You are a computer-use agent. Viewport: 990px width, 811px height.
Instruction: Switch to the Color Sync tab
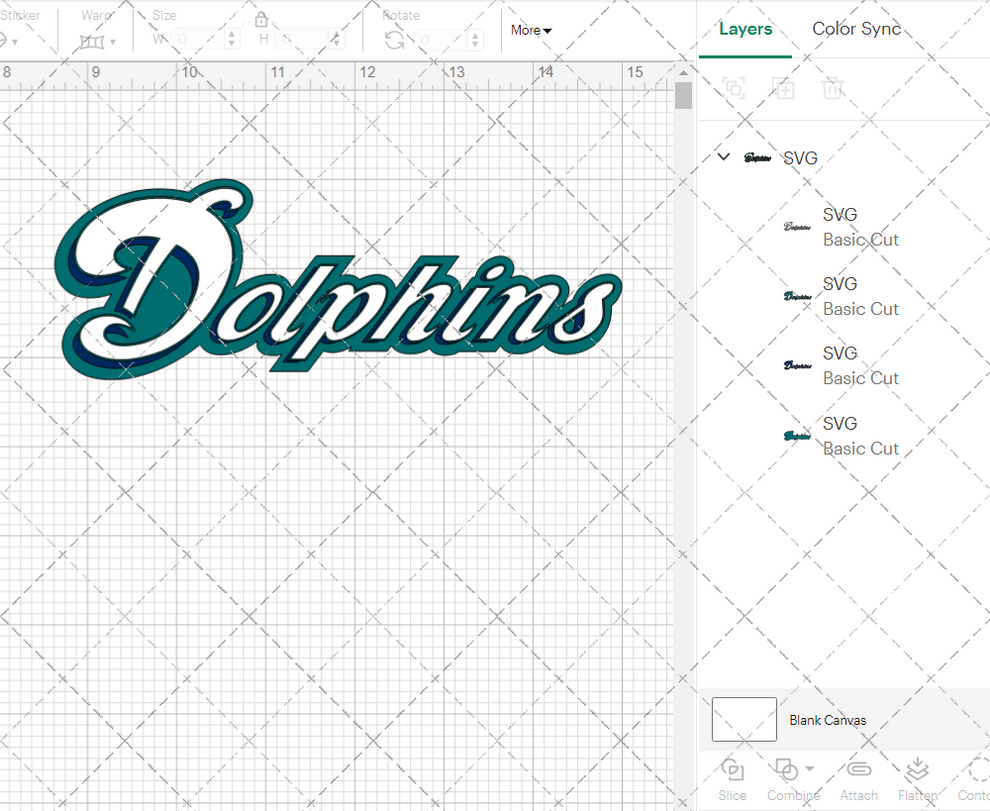pyautogui.click(x=856, y=29)
